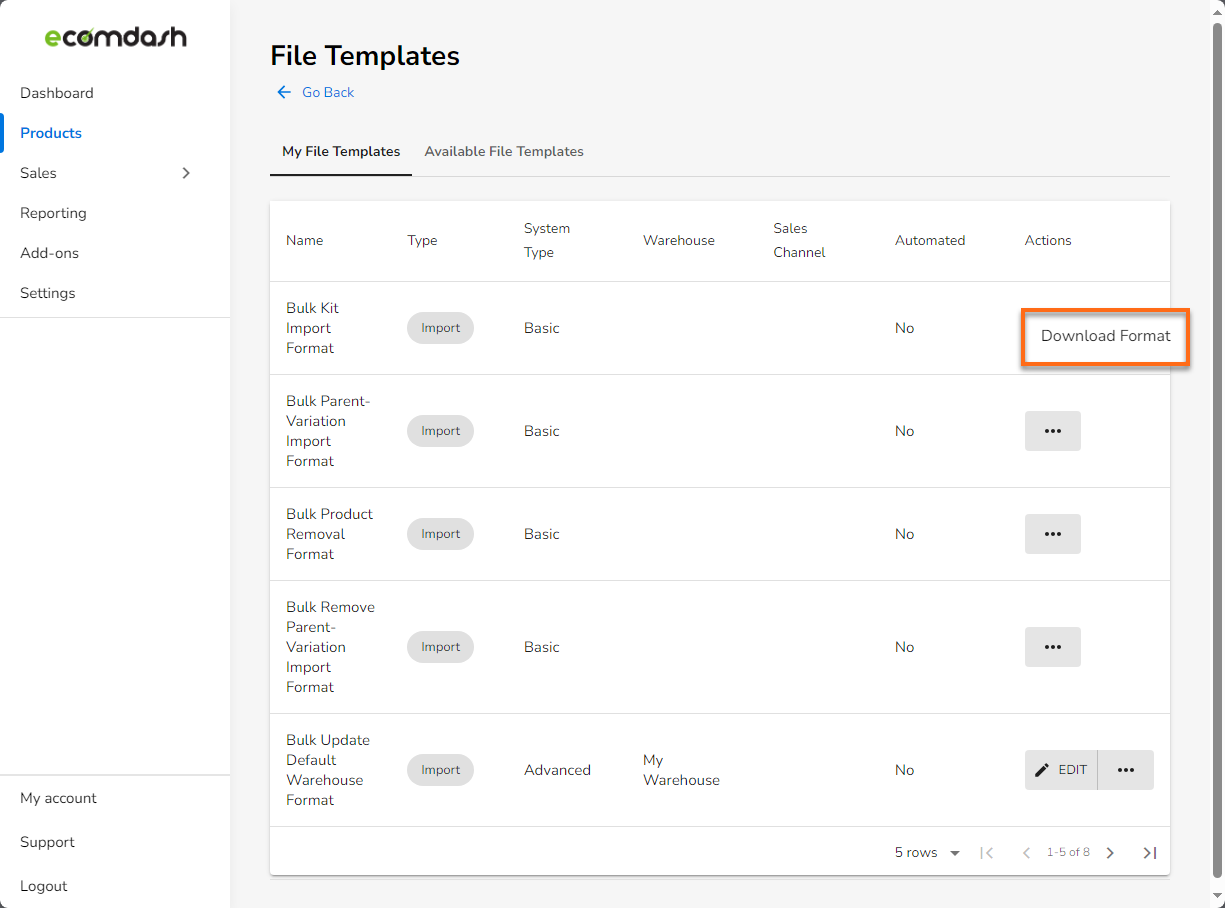Click the pencil Edit icon for Bulk Update Default Warehouse Format

point(1041,770)
